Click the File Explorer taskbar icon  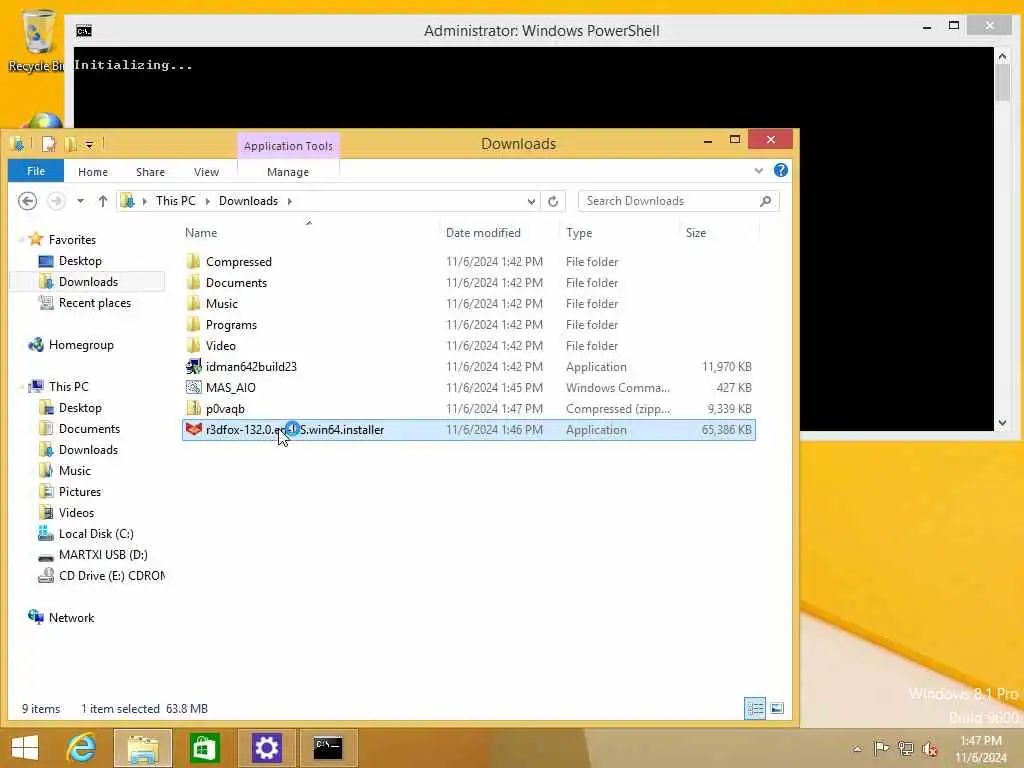[x=143, y=748]
